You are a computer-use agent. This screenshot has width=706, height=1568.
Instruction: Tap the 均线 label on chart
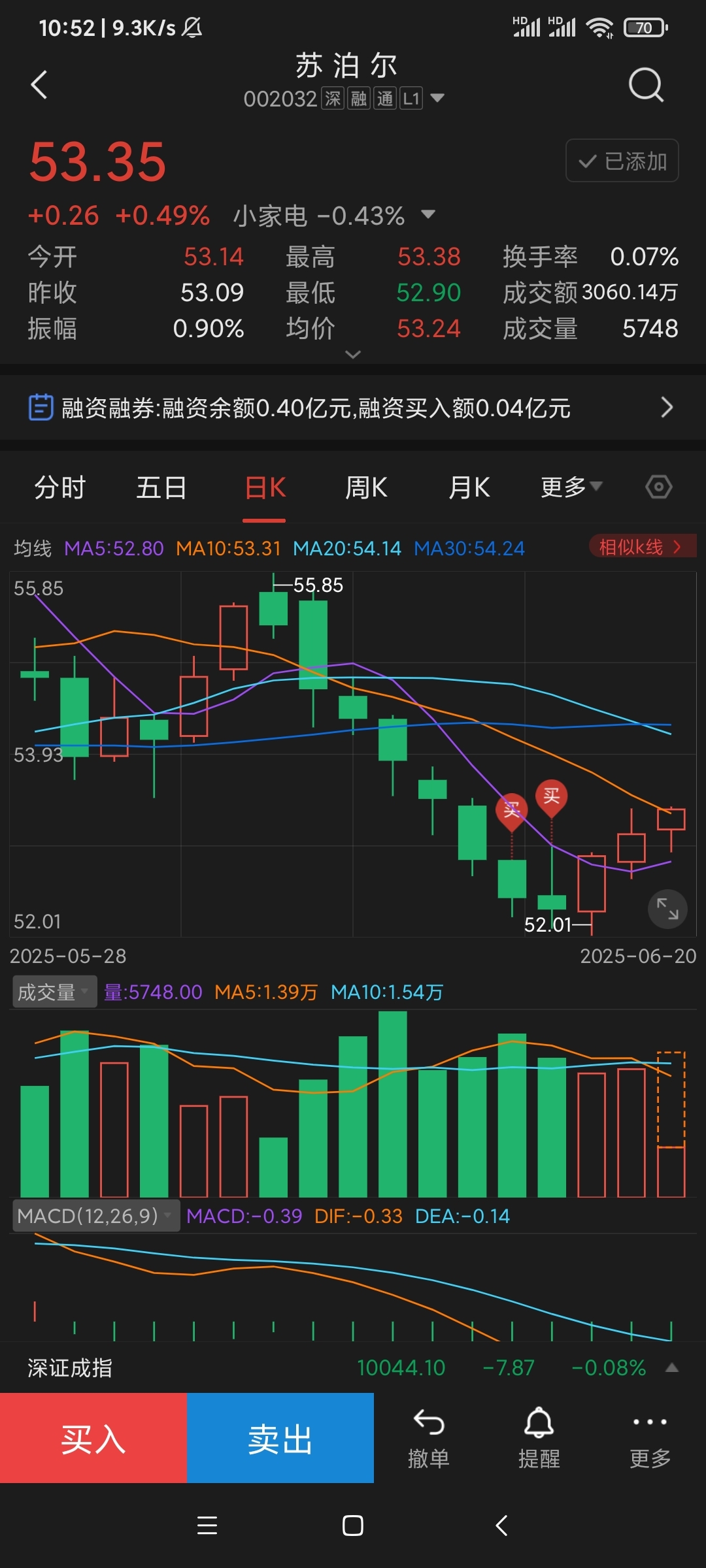click(x=33, y=548)
